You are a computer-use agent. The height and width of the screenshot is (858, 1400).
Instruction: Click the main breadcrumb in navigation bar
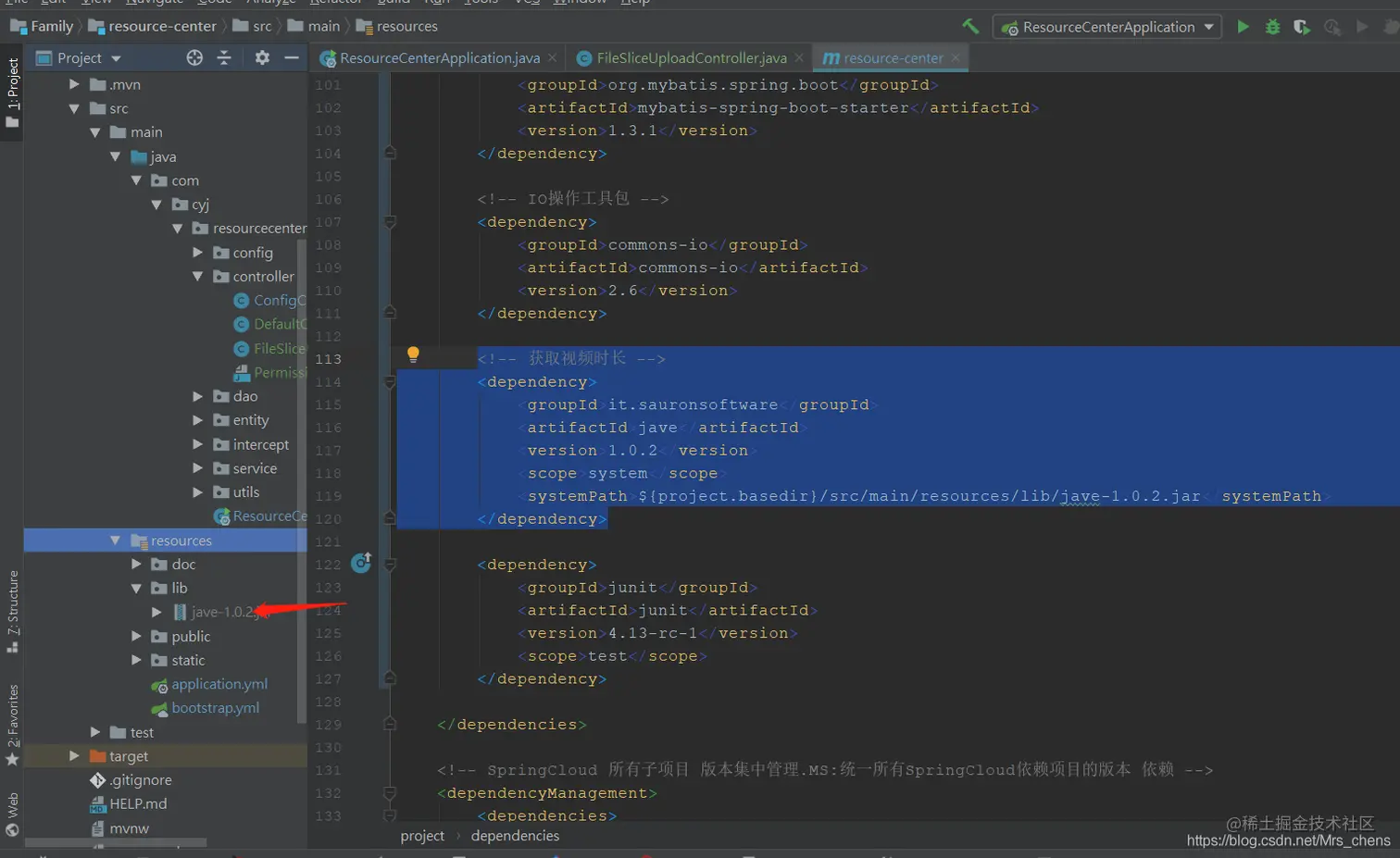(x=313, y=26)
